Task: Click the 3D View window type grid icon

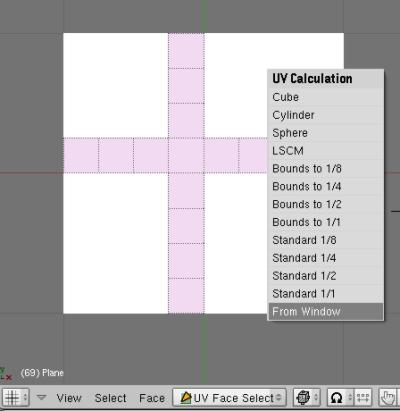Action: [x=12, y=397]
